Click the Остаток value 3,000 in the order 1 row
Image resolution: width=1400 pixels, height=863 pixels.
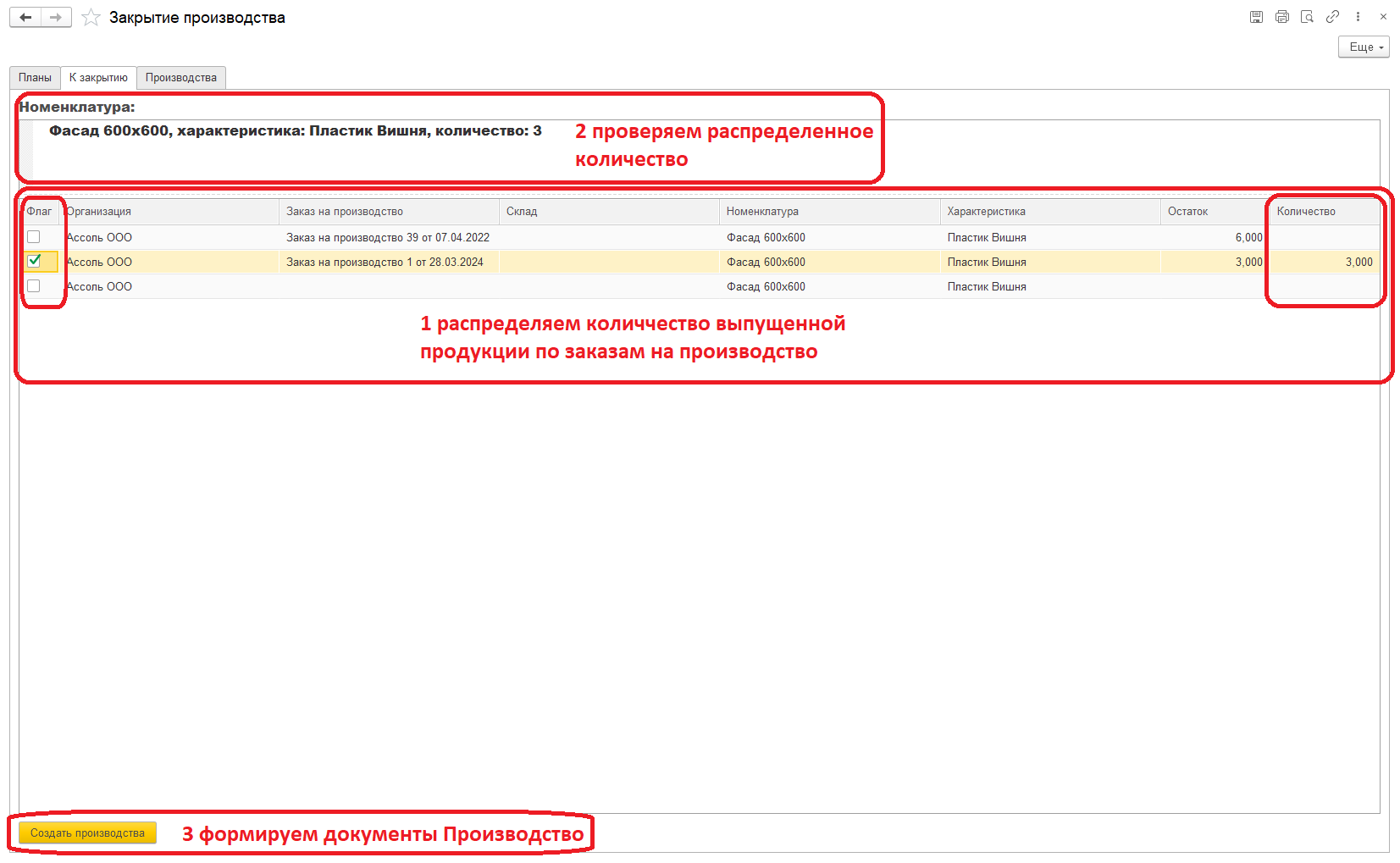pyautogui.click(x=1248, y=263)
